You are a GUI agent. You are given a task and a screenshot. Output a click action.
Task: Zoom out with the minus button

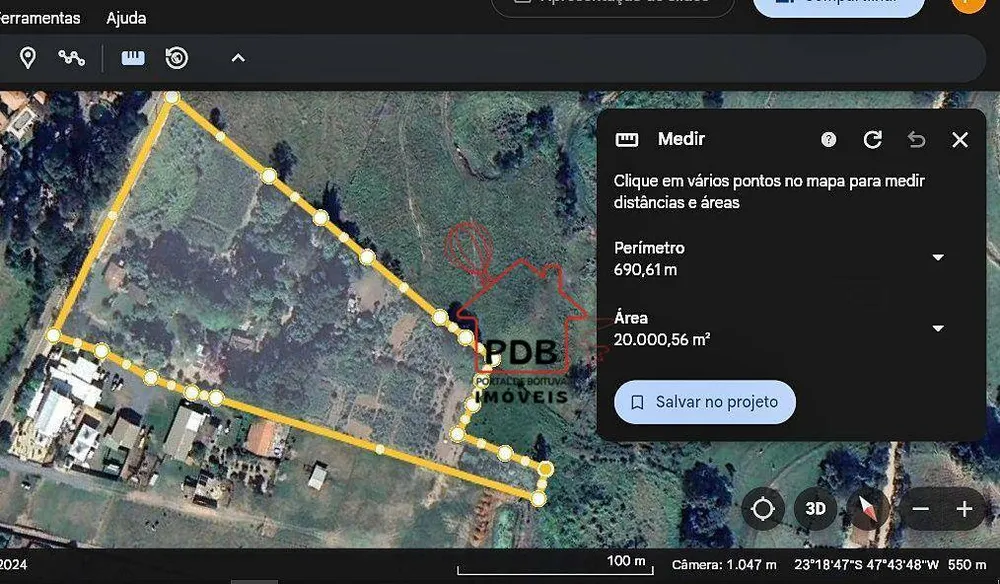click(920, 509)
